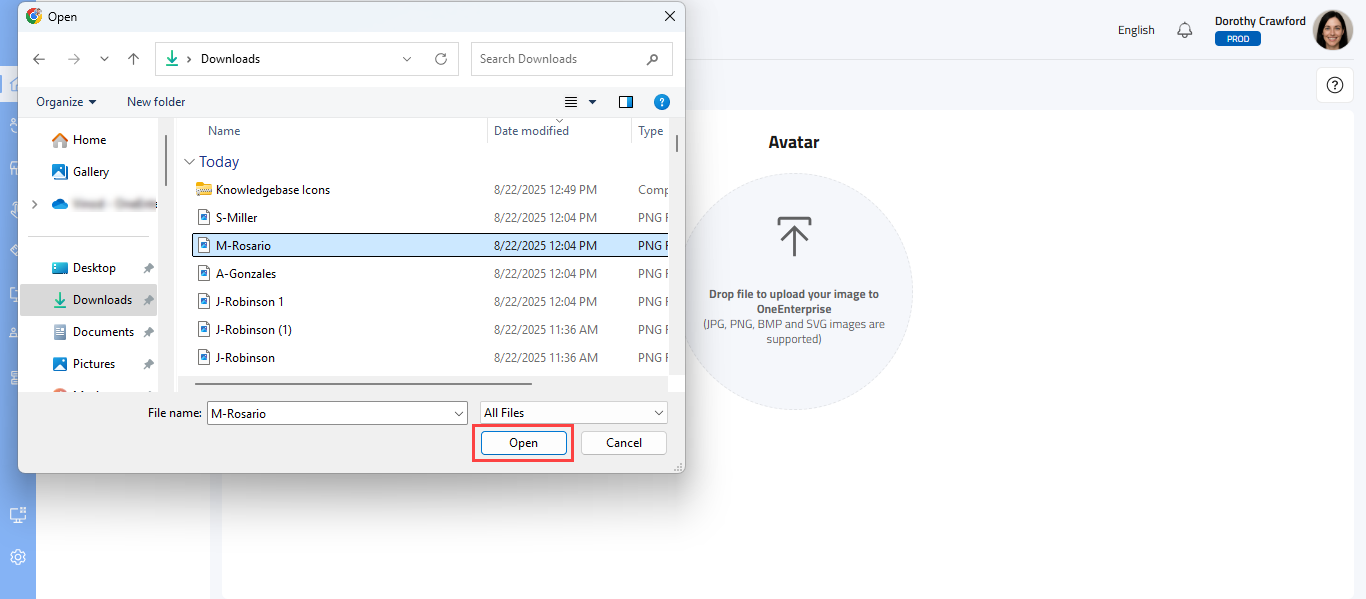Click the New folder button
The image size is (1366, 599).
pos(156,102)
